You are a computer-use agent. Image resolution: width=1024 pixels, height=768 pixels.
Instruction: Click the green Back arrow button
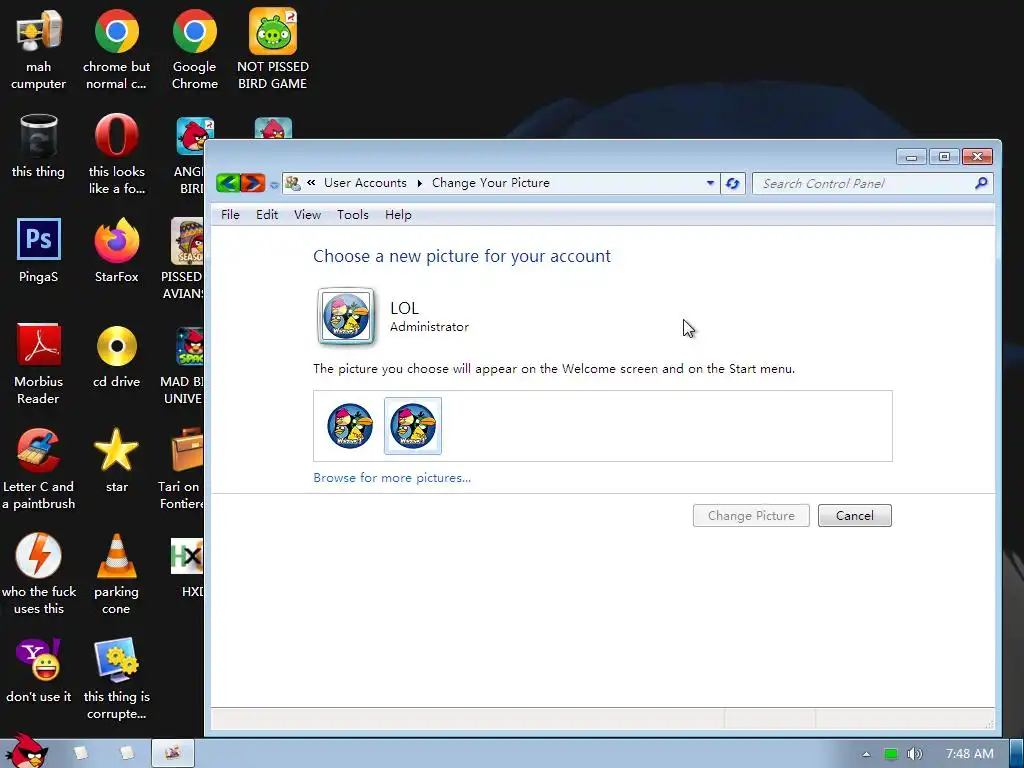coord(228,183)
